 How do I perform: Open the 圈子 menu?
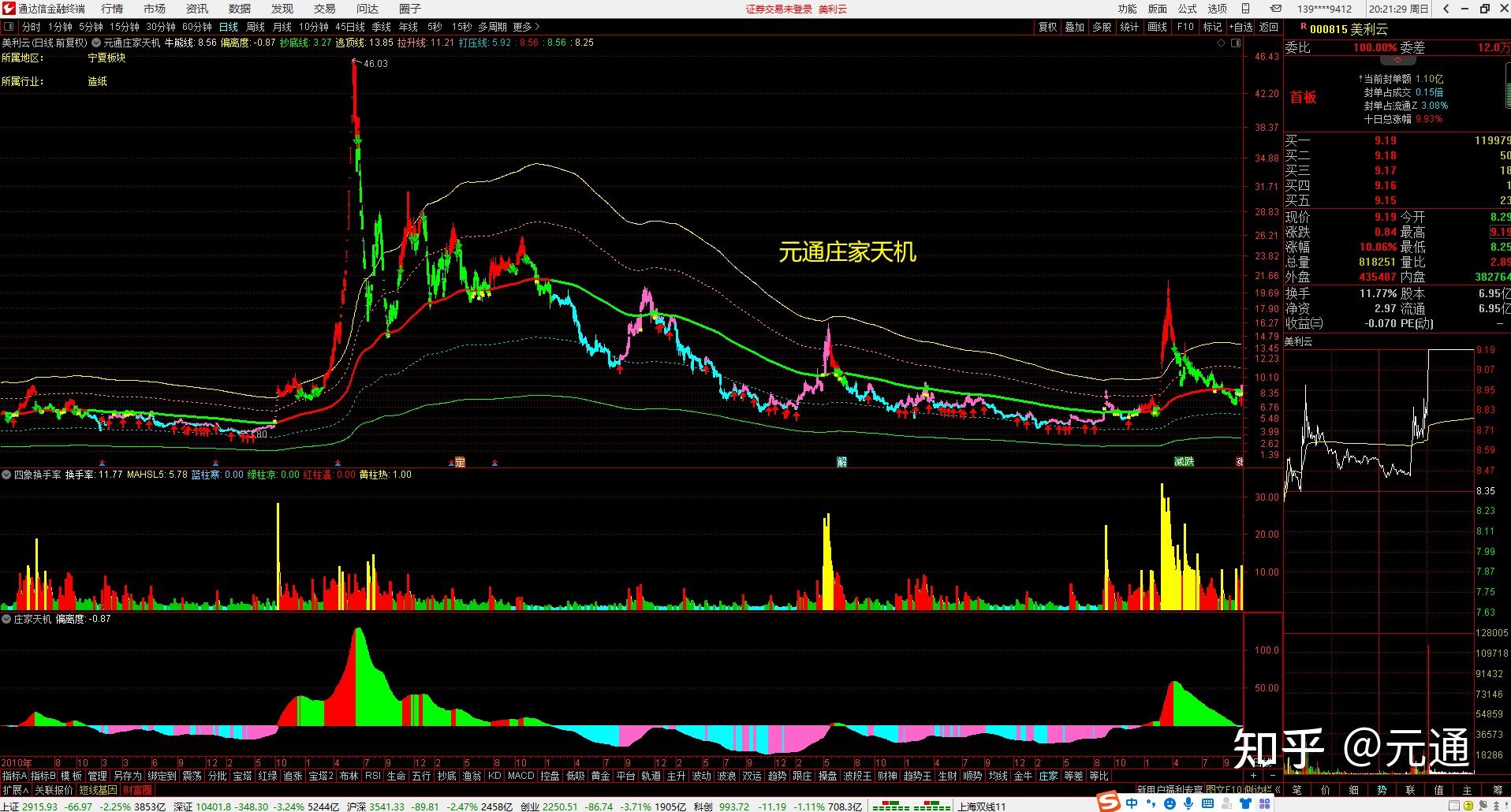coord(410,9)
